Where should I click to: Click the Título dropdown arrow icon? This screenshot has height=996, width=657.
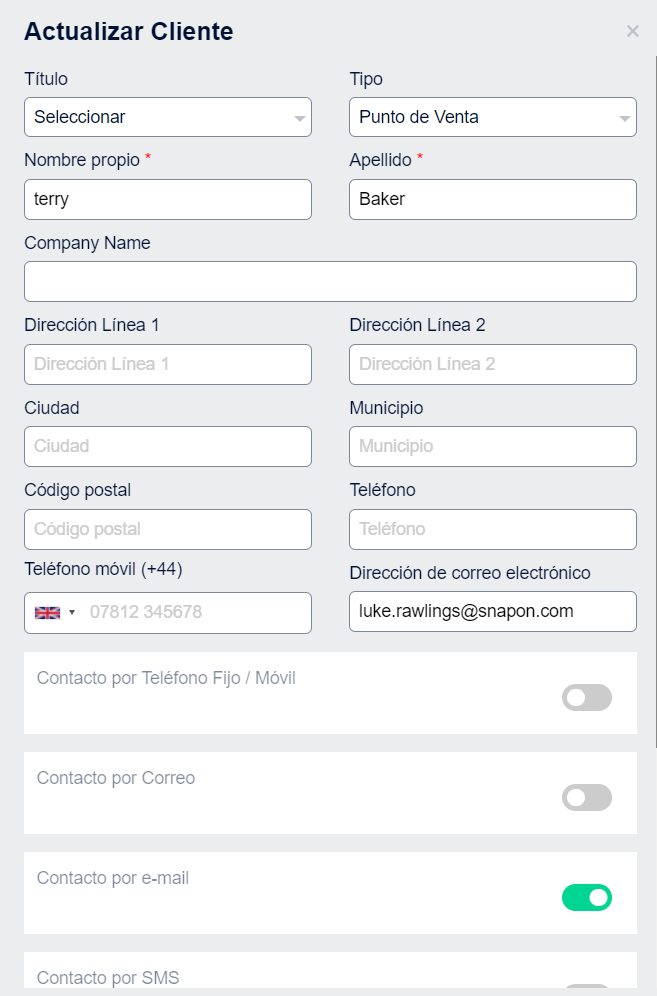(x=299, y=118)
